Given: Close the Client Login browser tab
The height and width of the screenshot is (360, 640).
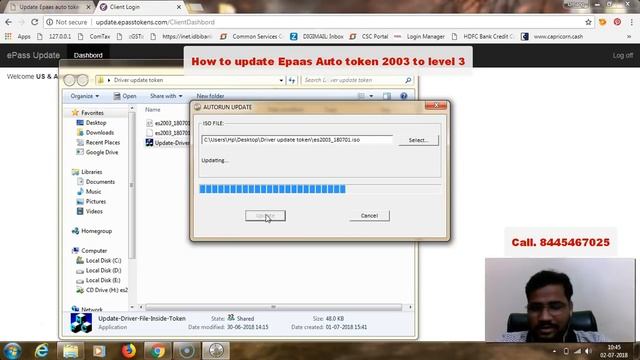Looking at the screenshot, I should [179, 7].
